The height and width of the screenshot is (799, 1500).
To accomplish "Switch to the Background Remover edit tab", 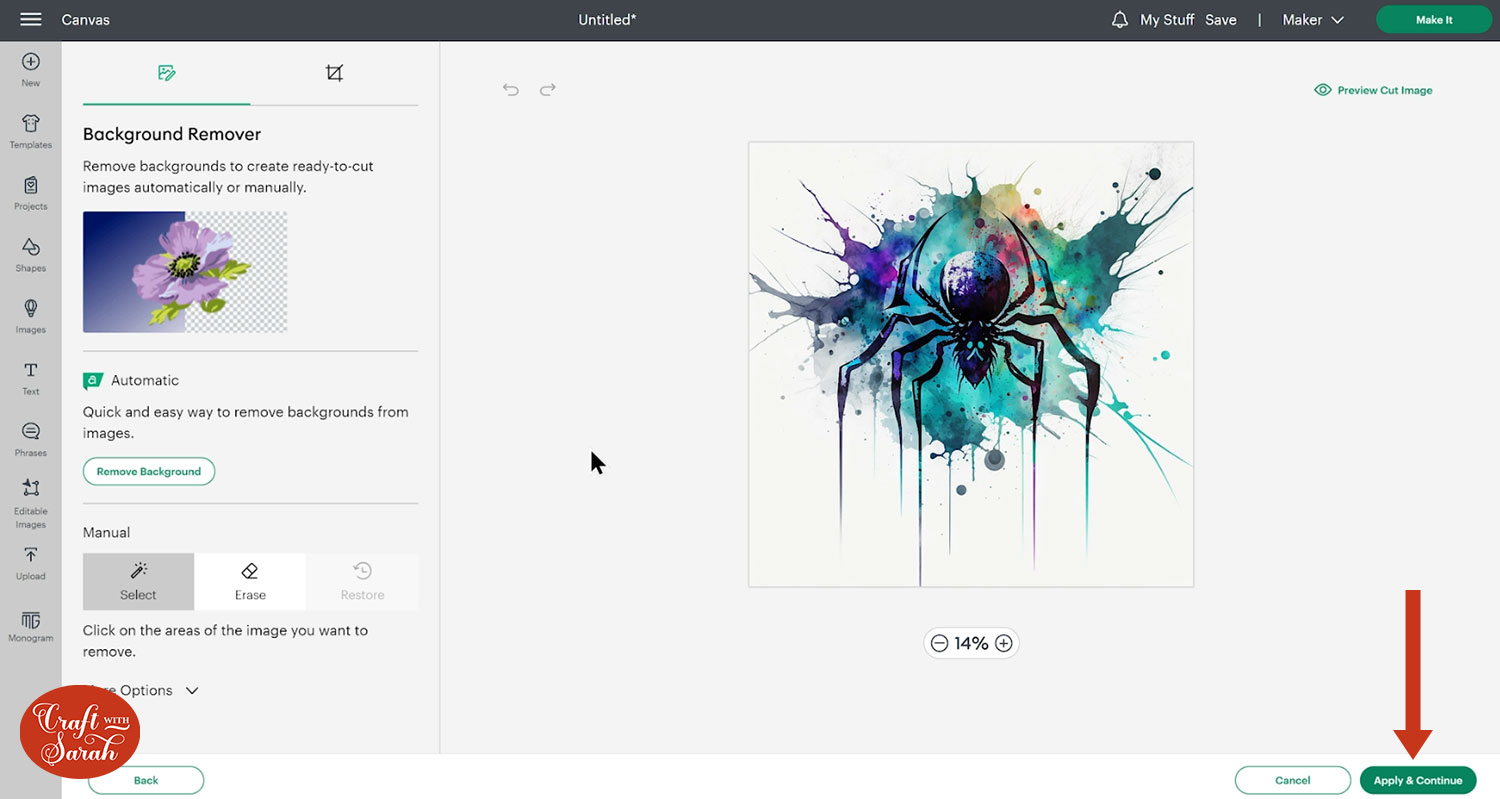I will pyautogui.click(x=166, y=73).
